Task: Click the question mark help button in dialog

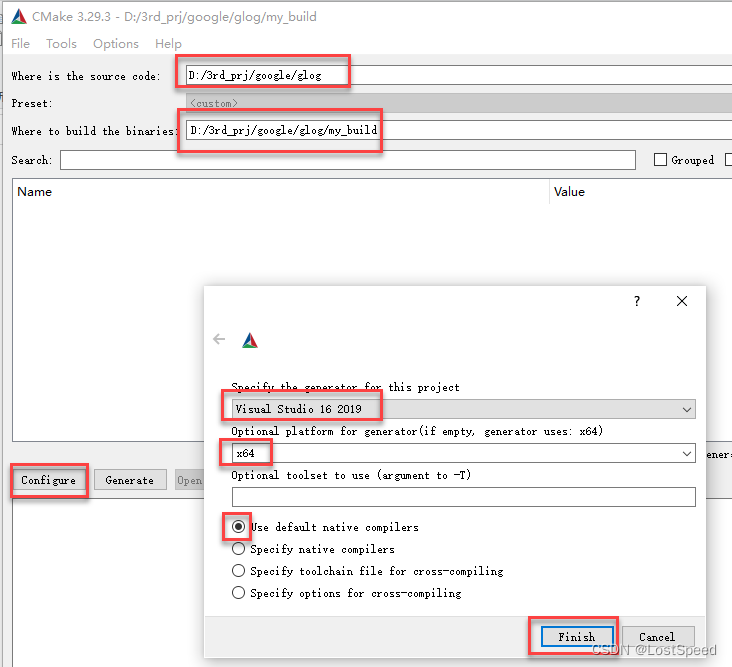Action: (x=637, y=301)
